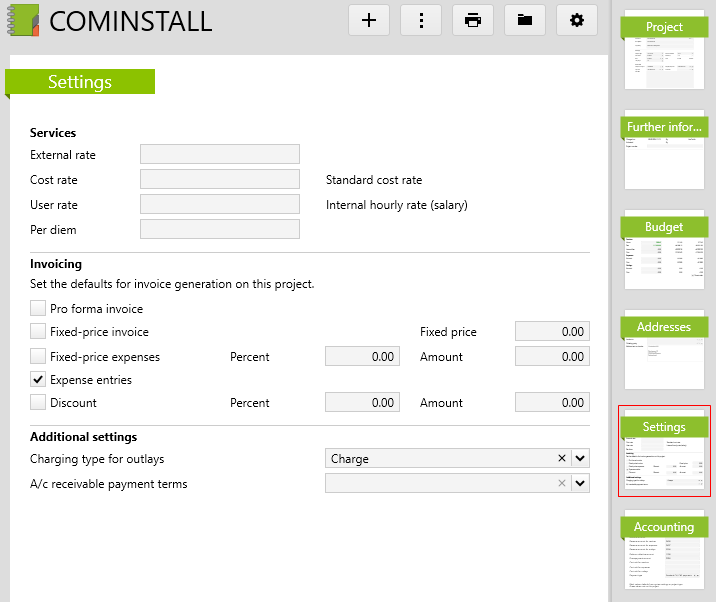Go to the Addresses page
The width and height of the screenshot is (716, 602).
[x=664, y=350]
